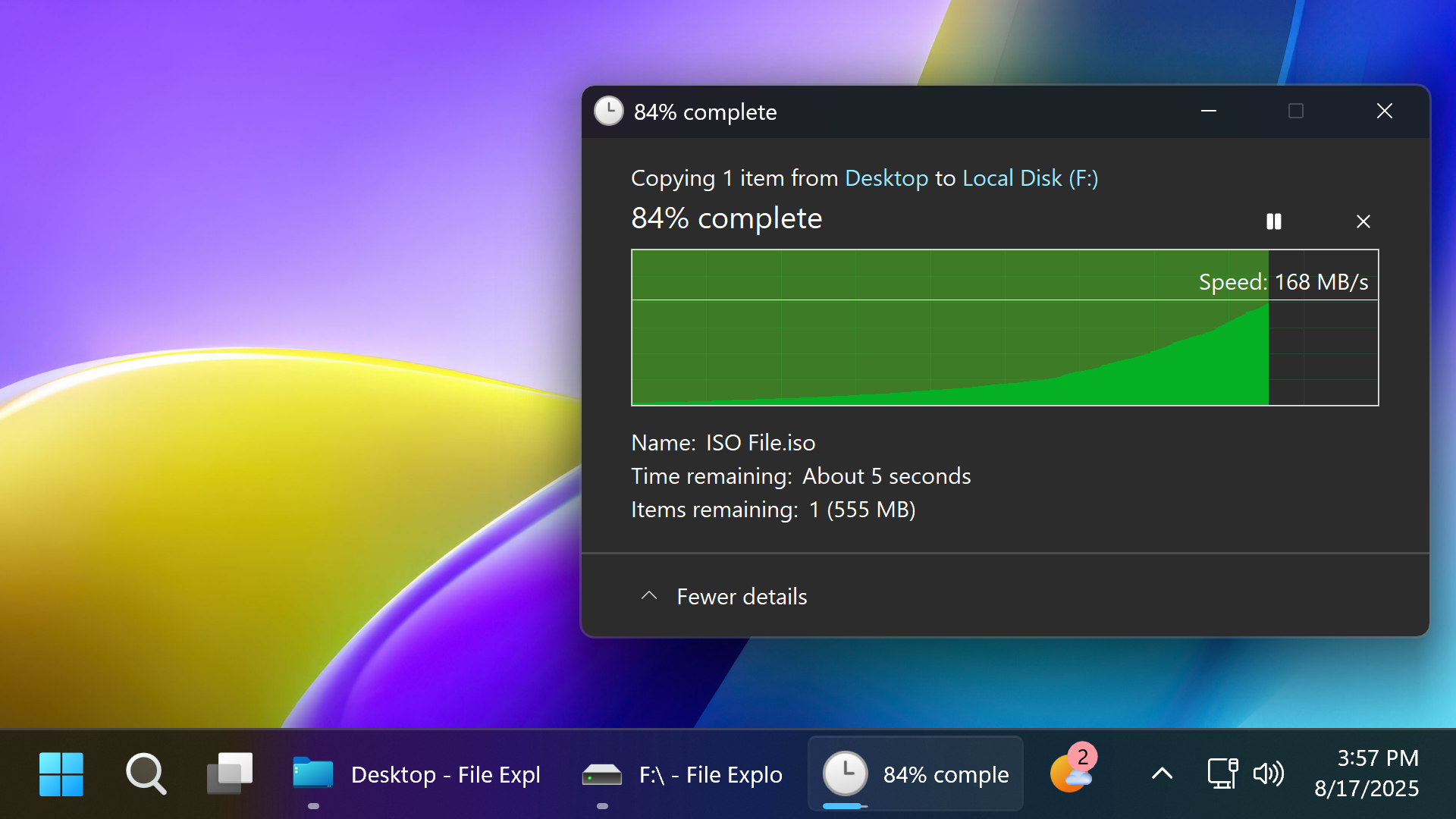1456x819 pixels.
Task: Collapse details with Fewer details
Action: click(x=722, y=596)
